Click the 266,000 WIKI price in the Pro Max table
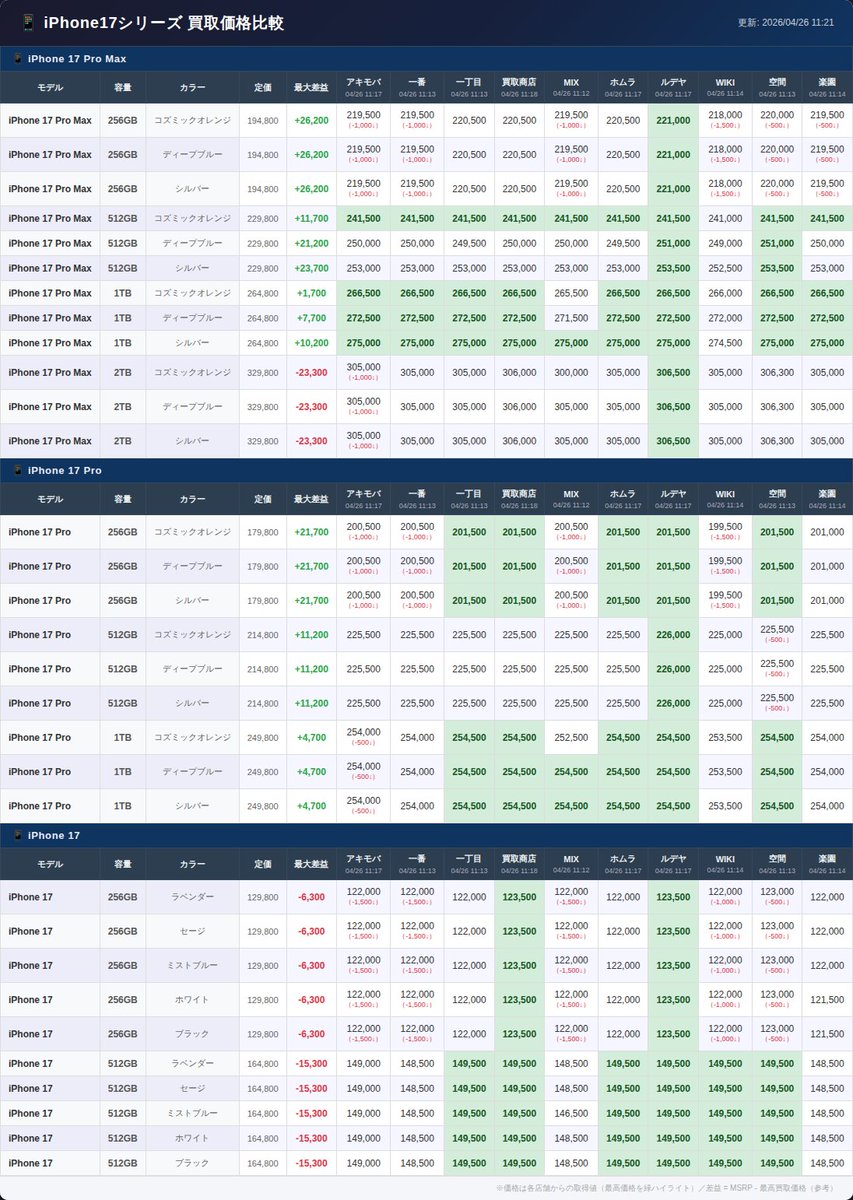Screen dimensions: 853x1200 coord(725,293)
